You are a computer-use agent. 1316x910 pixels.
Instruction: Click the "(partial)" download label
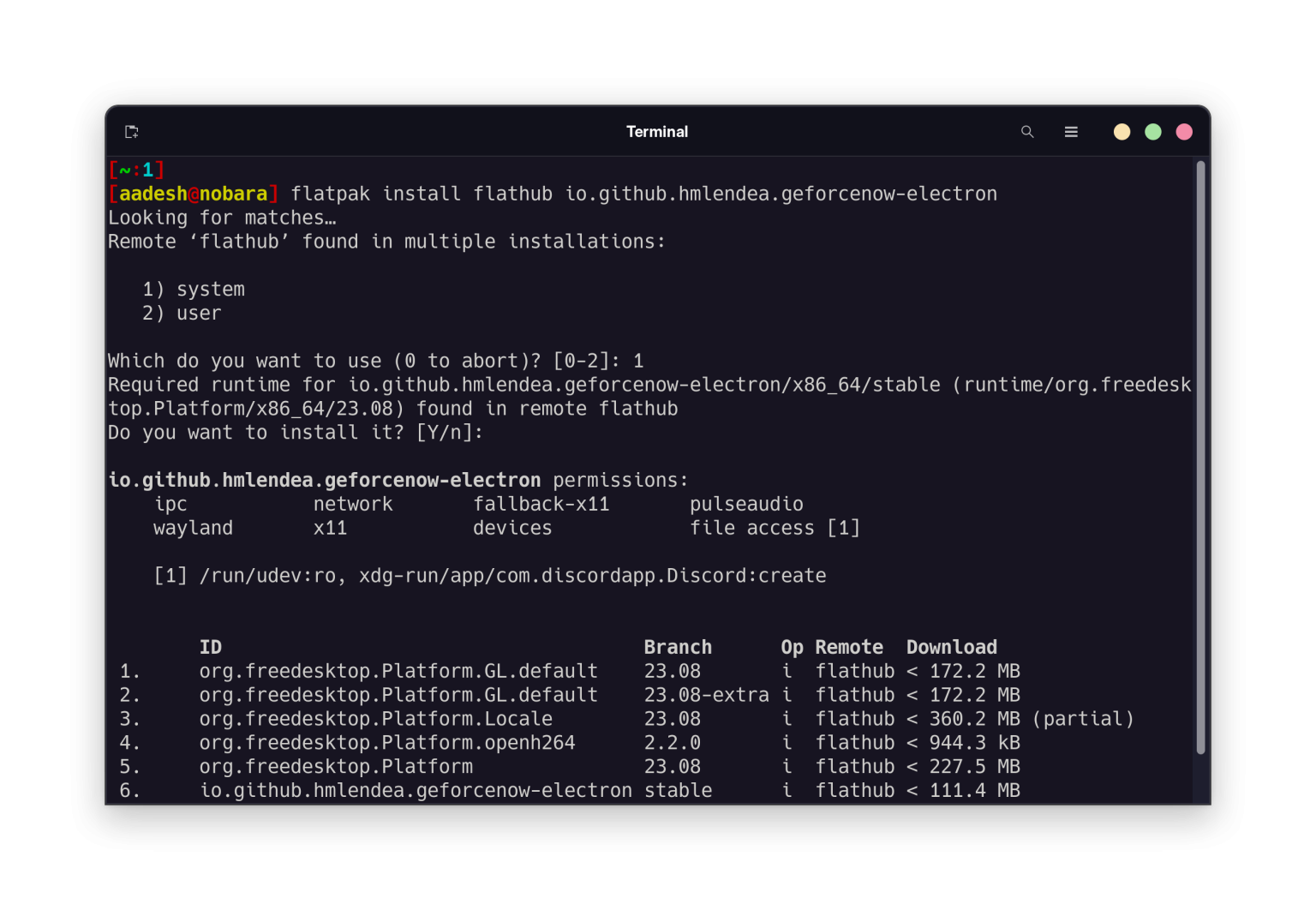[1084, 719]
